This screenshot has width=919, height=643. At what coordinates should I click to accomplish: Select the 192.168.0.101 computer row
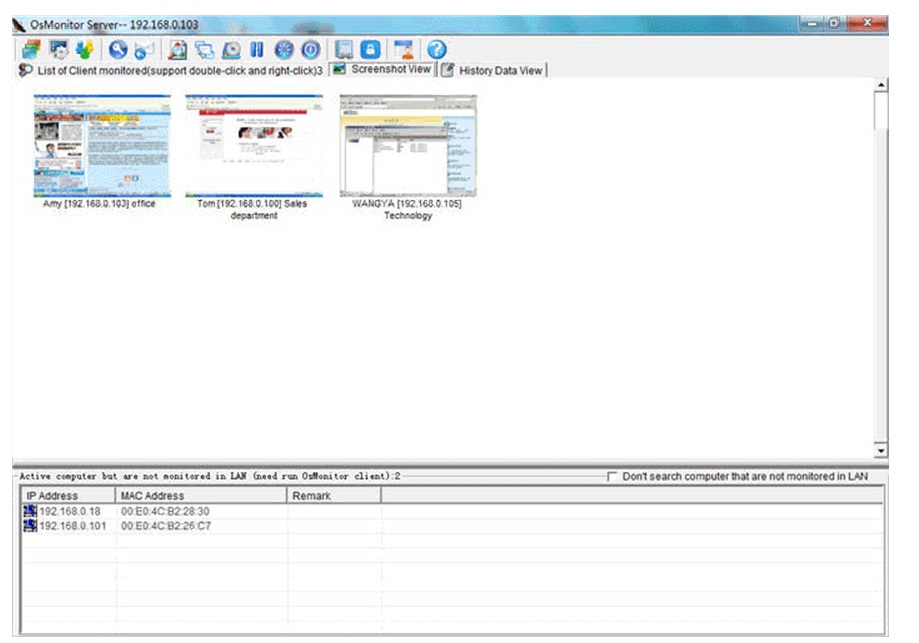[72, 526]
